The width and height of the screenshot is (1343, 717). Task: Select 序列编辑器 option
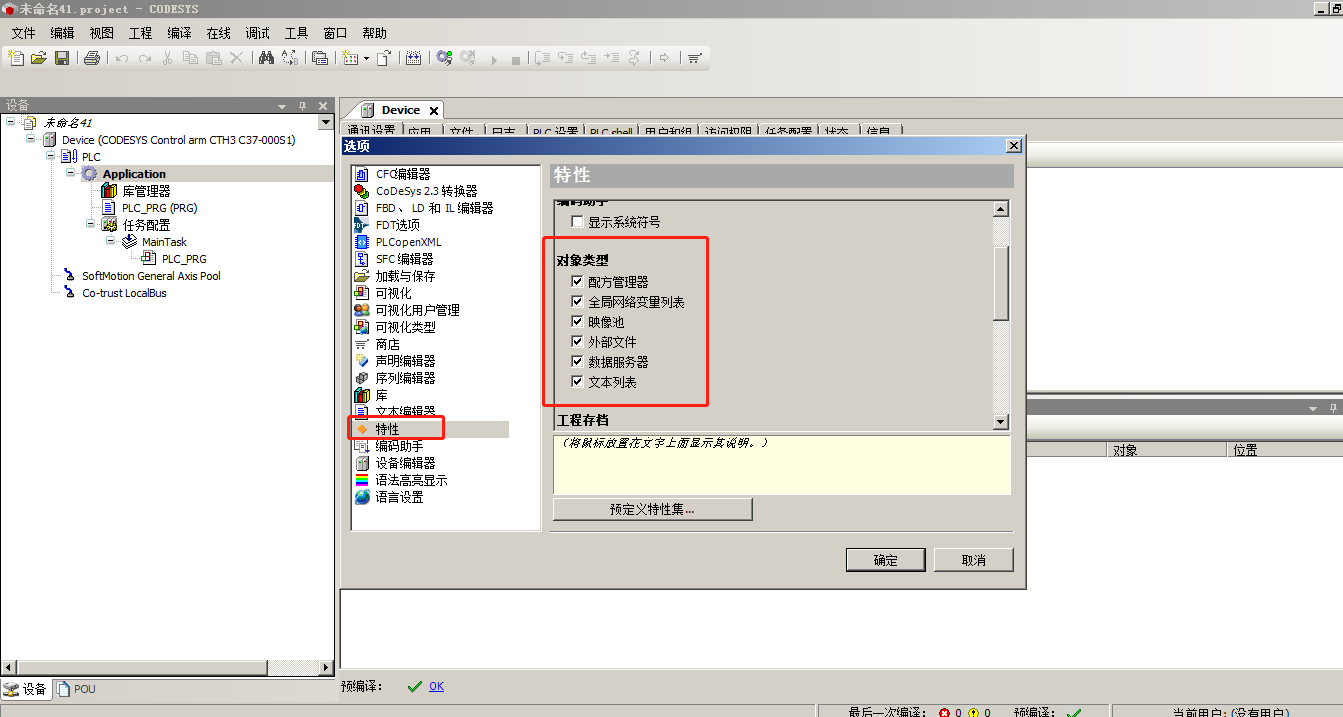405,378
